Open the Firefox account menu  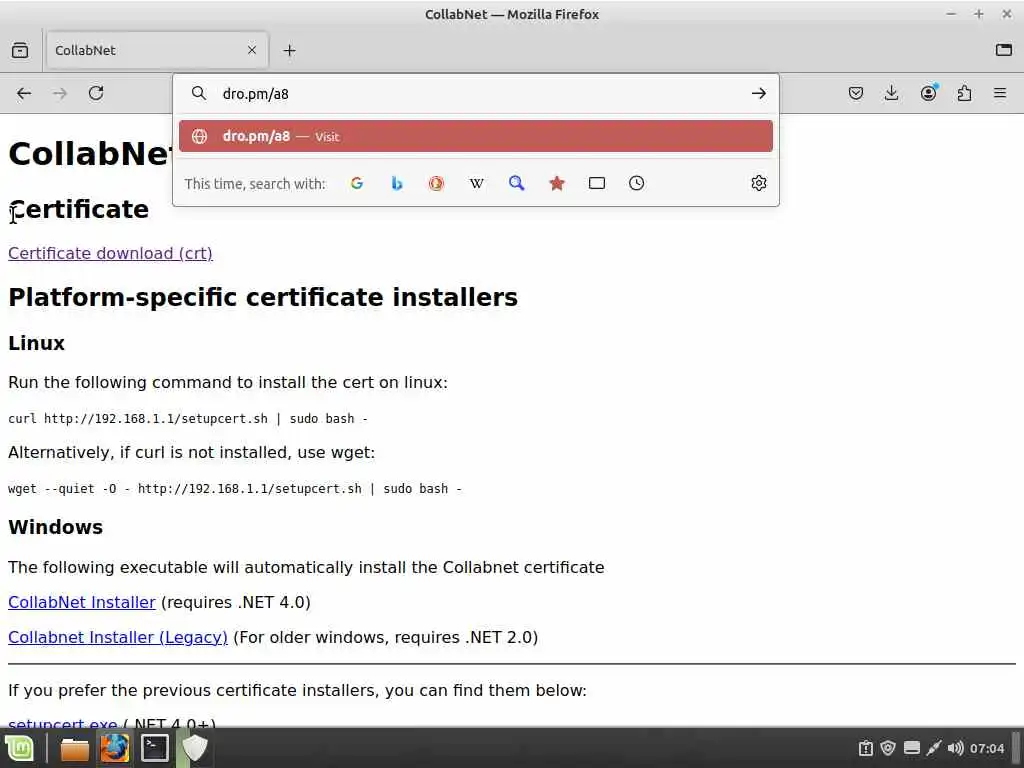928,93
